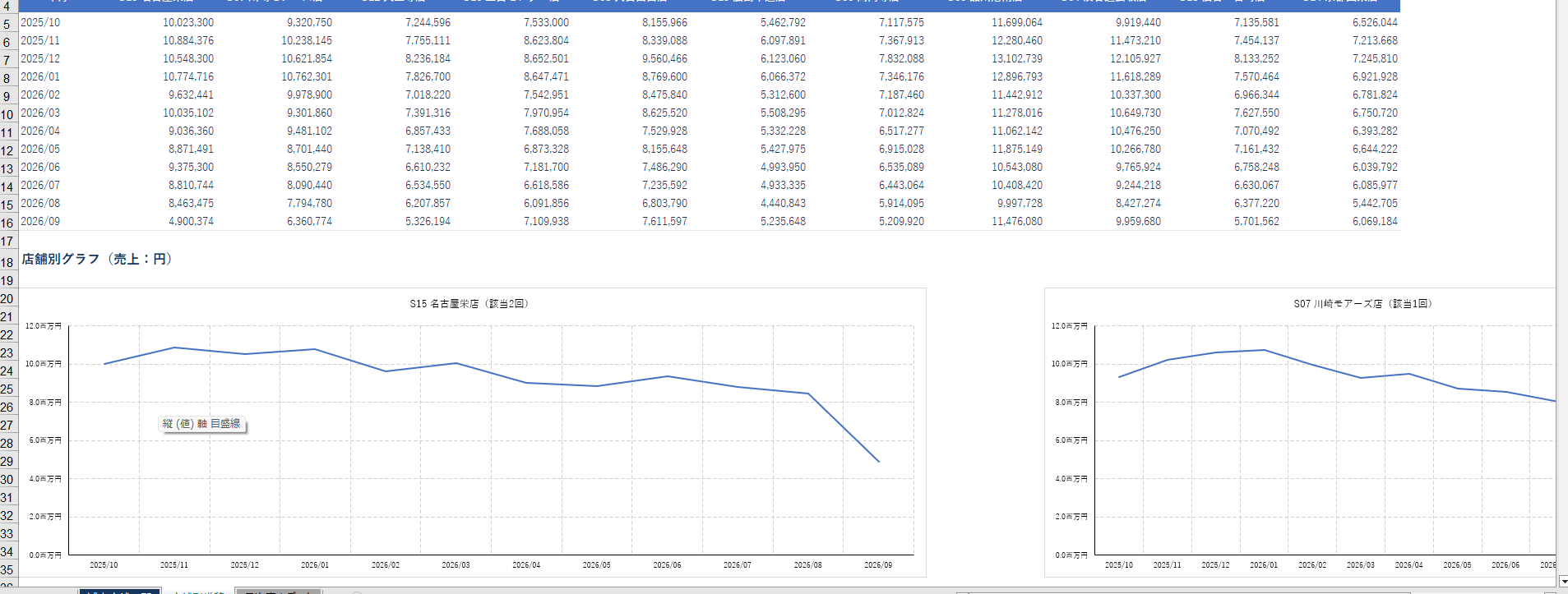The height and width of the screenshot is (594, 1568).
Task: Select the cell with value 7,832,088
Action: pos(901,58)
